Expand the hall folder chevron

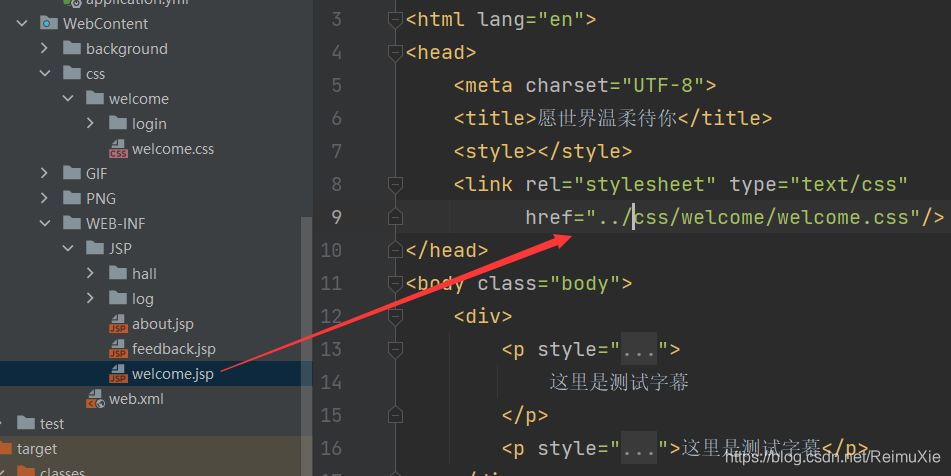click(x=90, y=273)
